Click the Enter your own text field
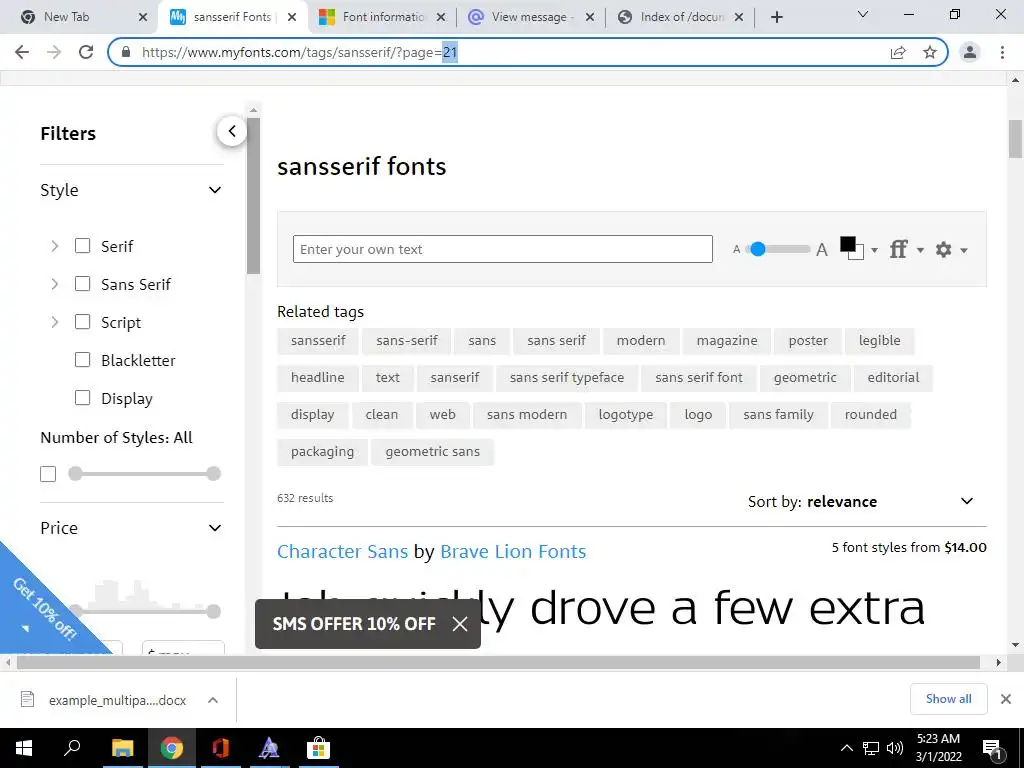This screenshot has height=768, width=1024. (x=502, y=249)
